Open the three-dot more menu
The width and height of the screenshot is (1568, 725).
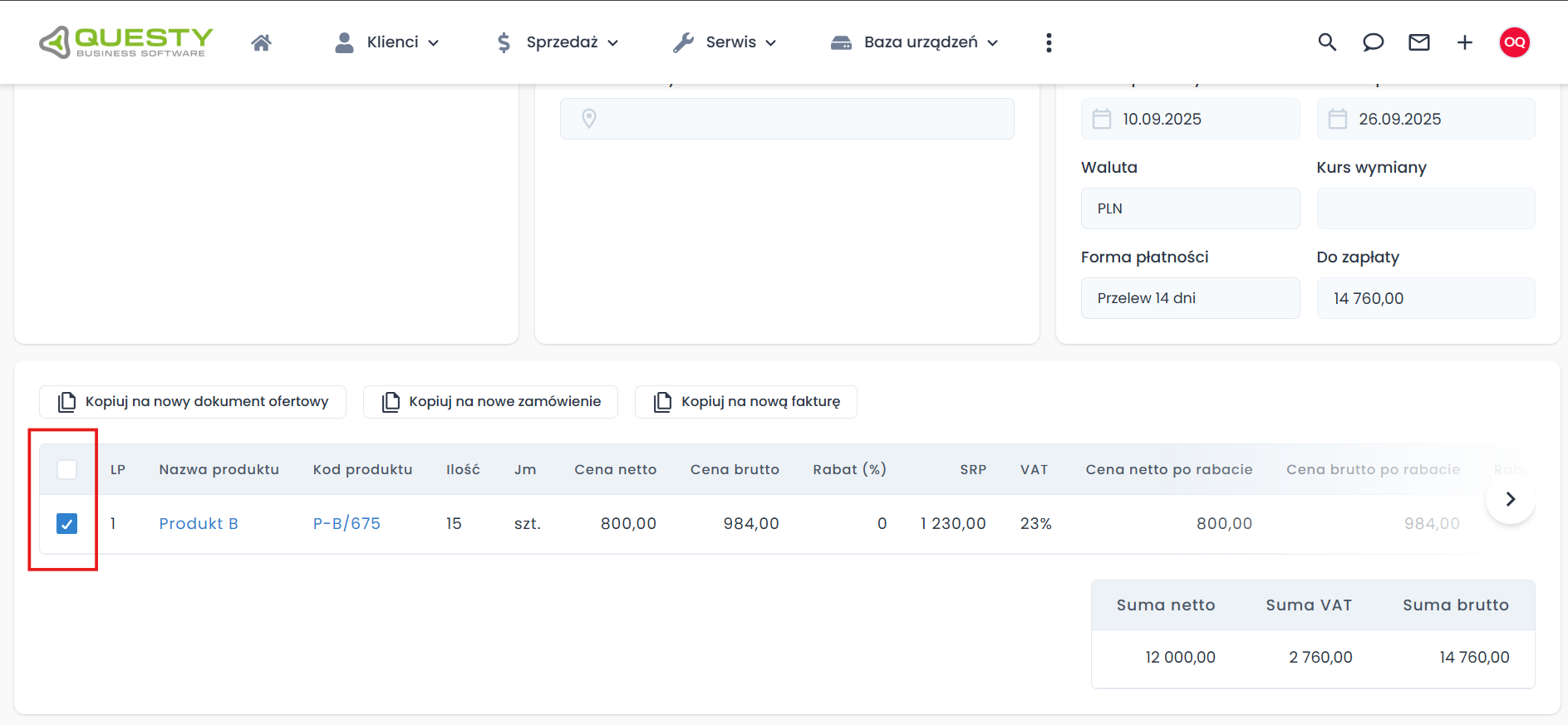click(x=1049, y=42)
